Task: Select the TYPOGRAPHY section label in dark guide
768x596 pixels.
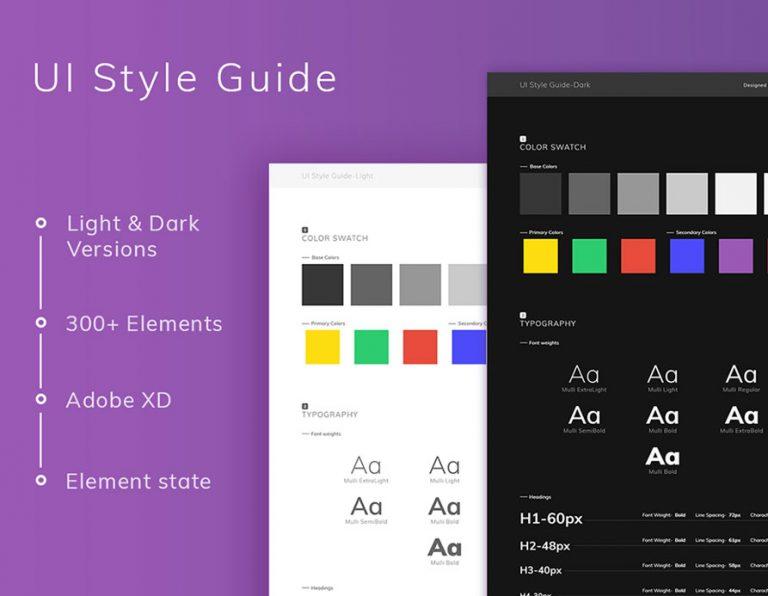Action: pos(547,324)
